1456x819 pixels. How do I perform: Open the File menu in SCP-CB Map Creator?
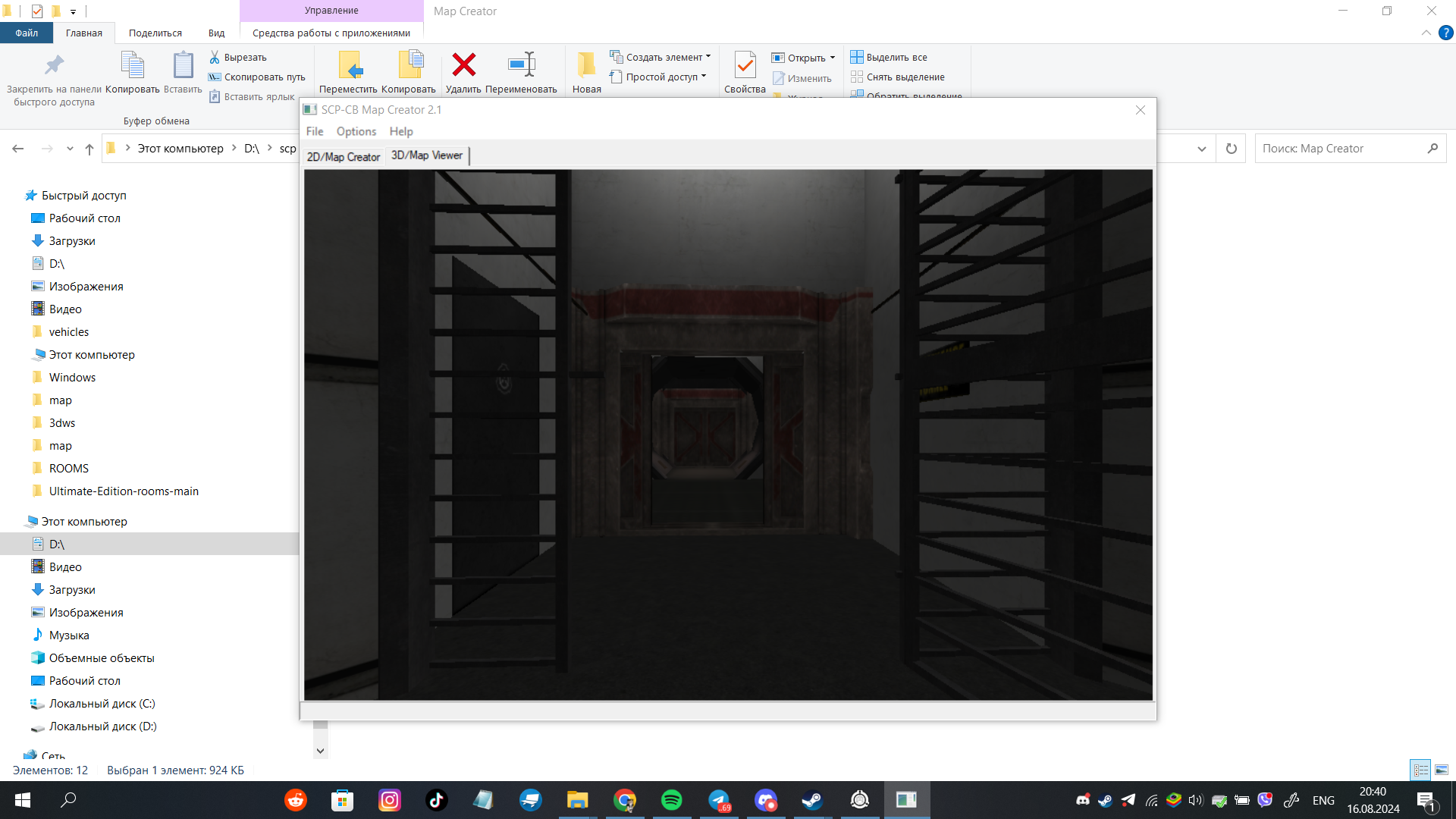[x=315, y=131]
